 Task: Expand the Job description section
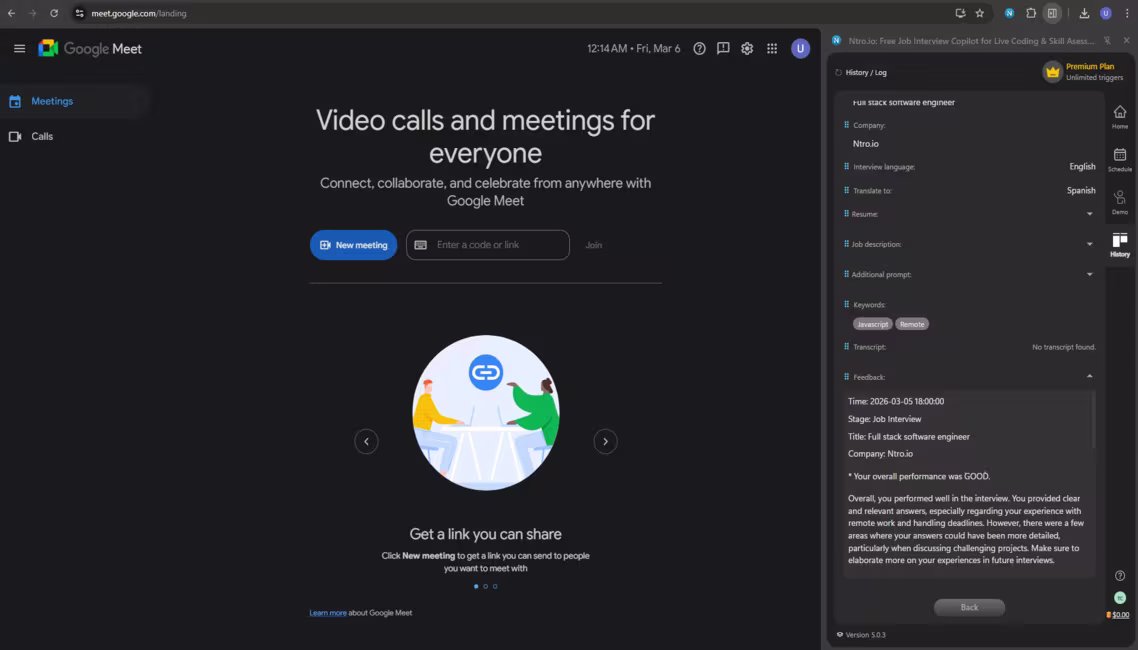(x=1089, y=244)
